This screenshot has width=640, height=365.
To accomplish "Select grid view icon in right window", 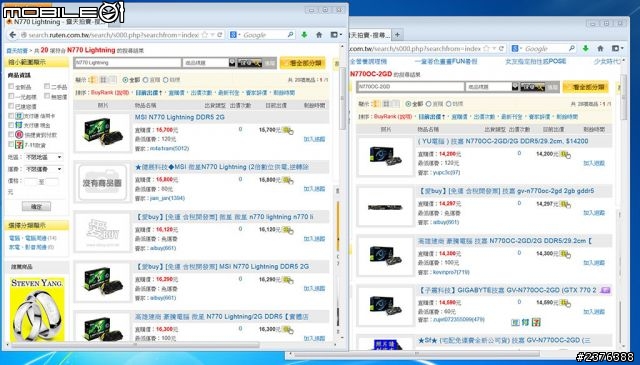I will (x=386, y=104).
